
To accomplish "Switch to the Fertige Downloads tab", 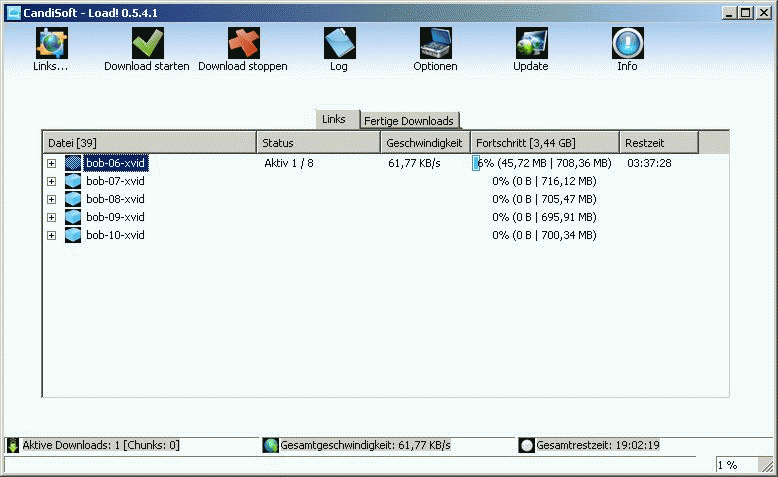I will point(409,121).
